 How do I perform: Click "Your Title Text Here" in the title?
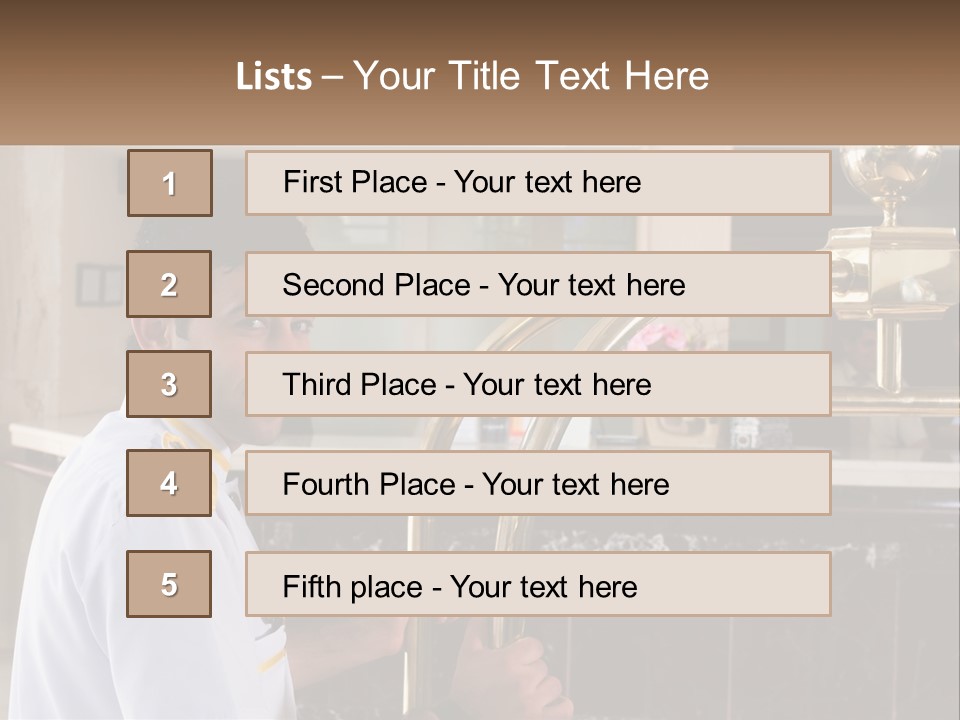tap(531, 76)
